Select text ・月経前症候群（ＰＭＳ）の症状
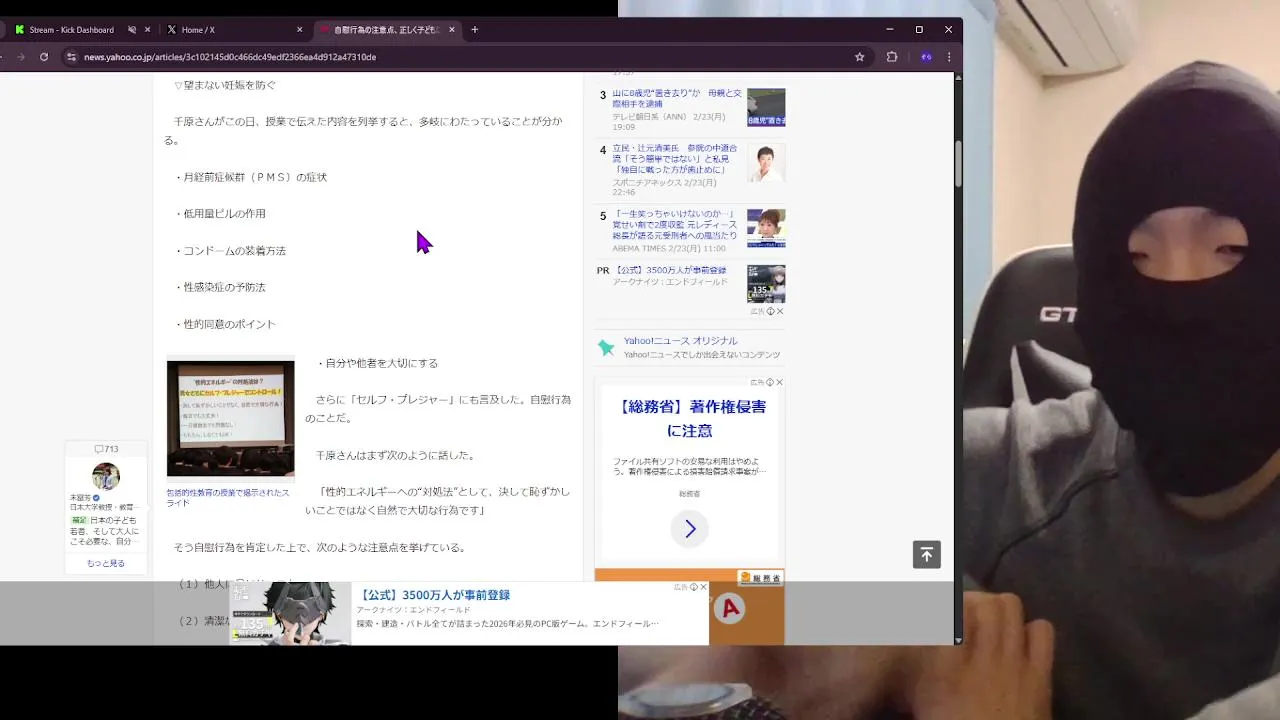The height and width of the screenshot is (720, 1280). (x=250, y=177)
